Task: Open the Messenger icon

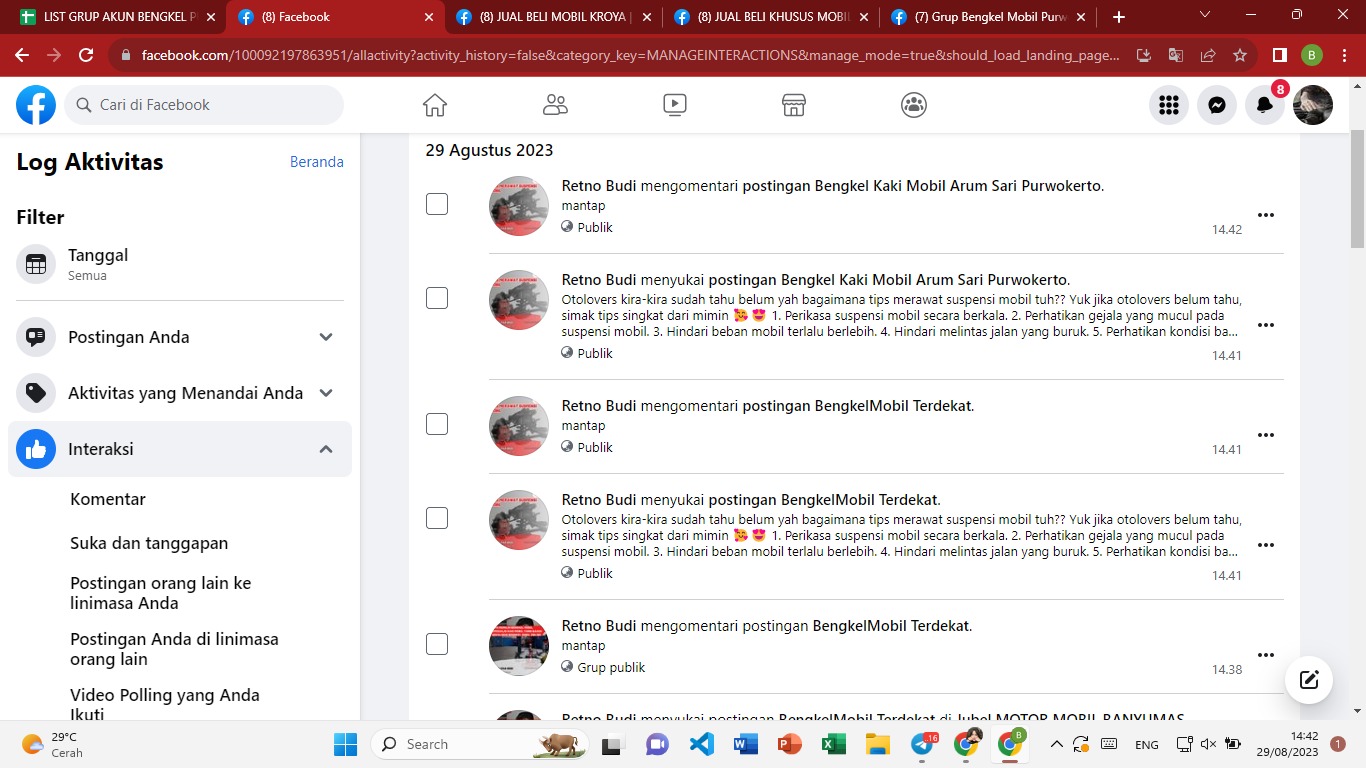Action: (x=1217, y=105)
